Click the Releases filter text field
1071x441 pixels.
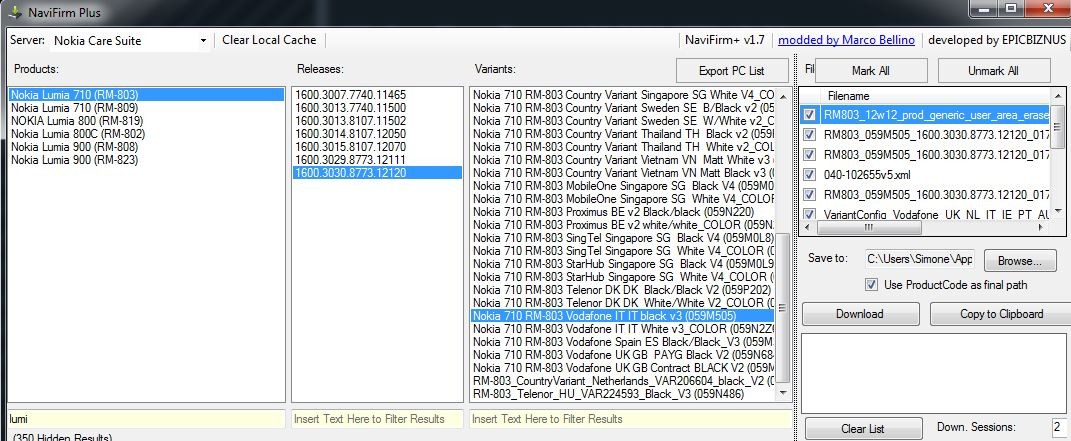(378, 419)
